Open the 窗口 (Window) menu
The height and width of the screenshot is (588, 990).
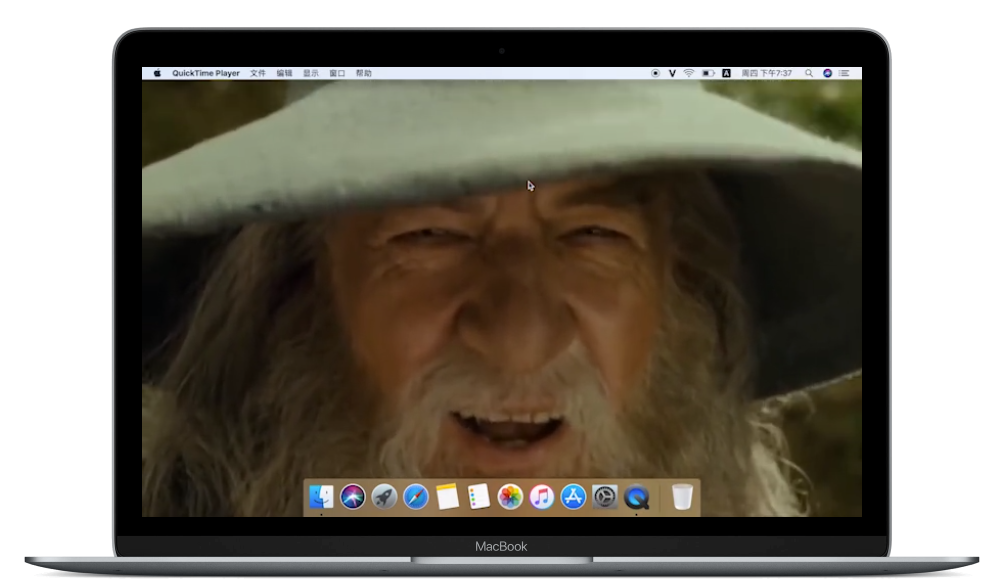337,73
